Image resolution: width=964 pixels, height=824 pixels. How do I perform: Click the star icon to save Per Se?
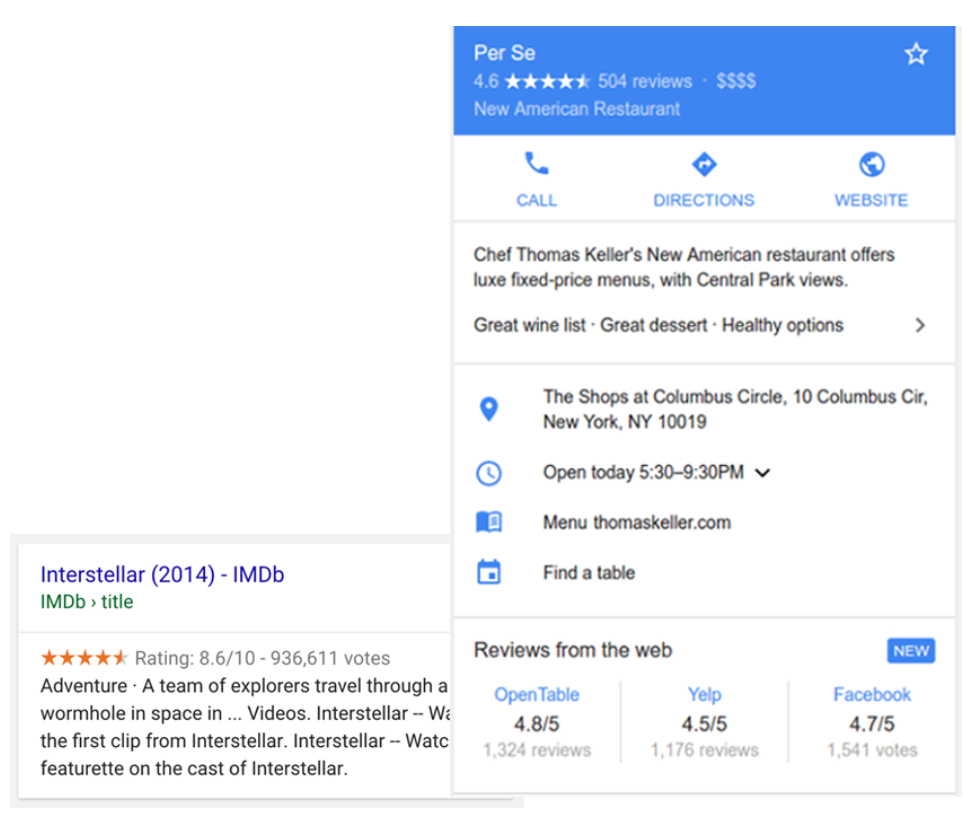tap(916, 54)
